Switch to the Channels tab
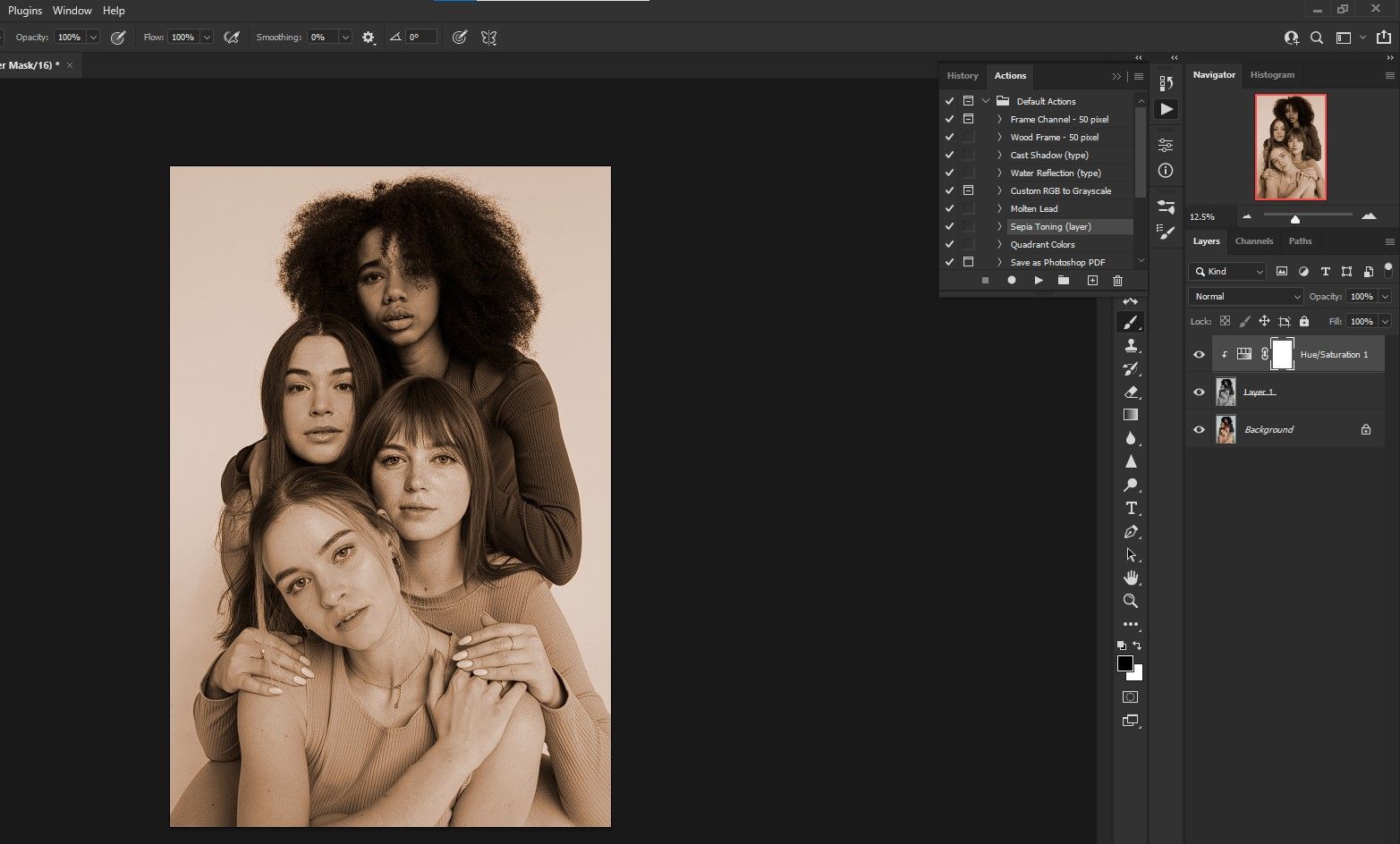 click(x=1253, y=241)
